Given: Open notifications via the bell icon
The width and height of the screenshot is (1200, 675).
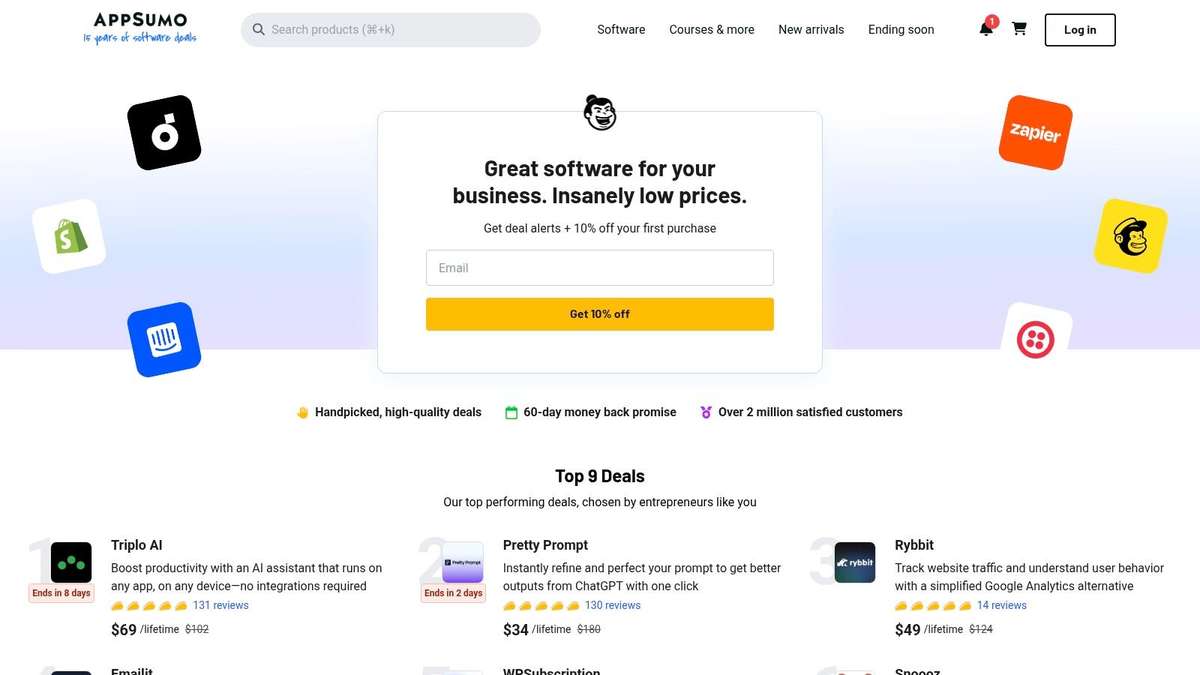Looking at the screenshot, I should 984,30.
